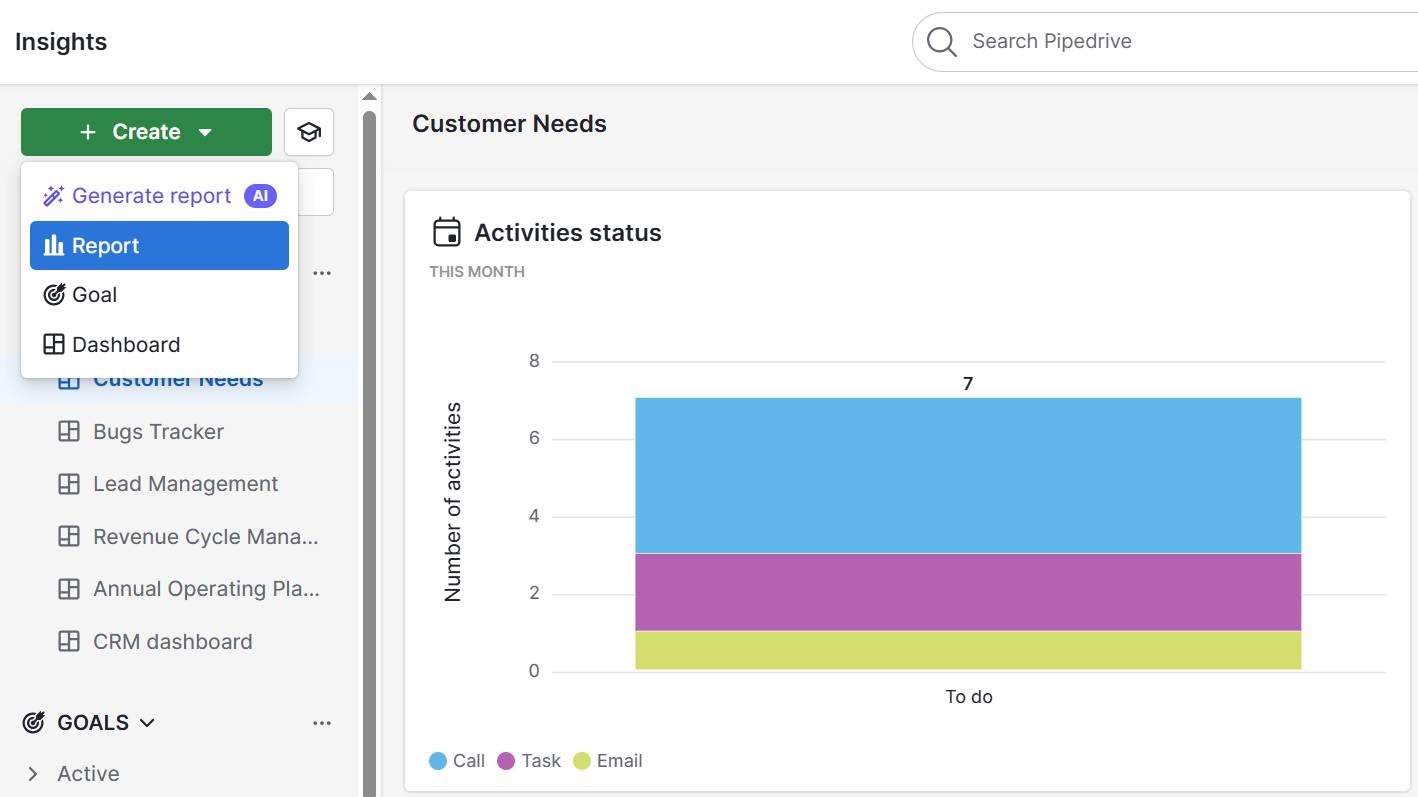Expand the Active goals group
Image resolution: width=1418 pixels, height=797 pixels.
pyautogui.click(x=33, y=774)
